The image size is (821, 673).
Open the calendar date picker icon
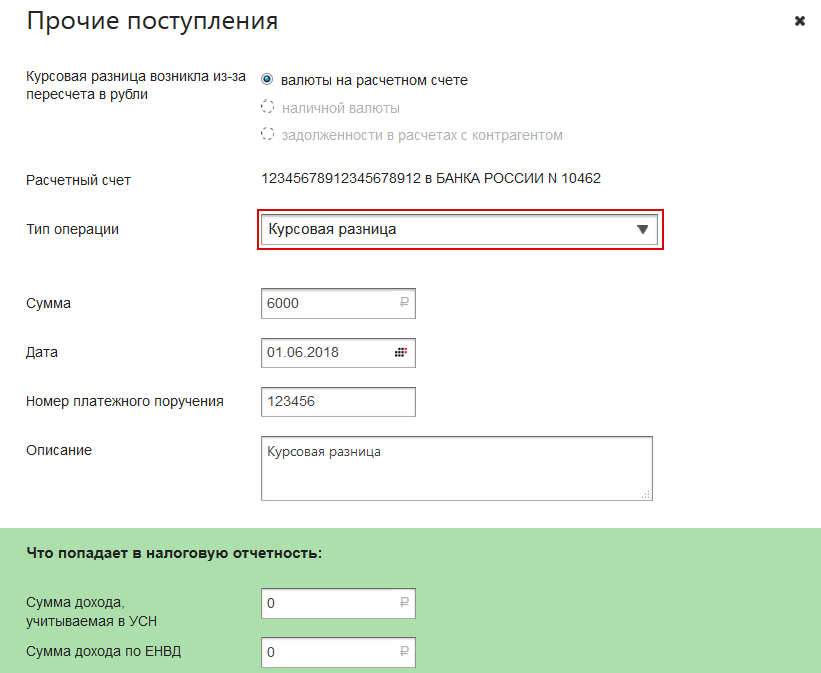click(402, 353)
